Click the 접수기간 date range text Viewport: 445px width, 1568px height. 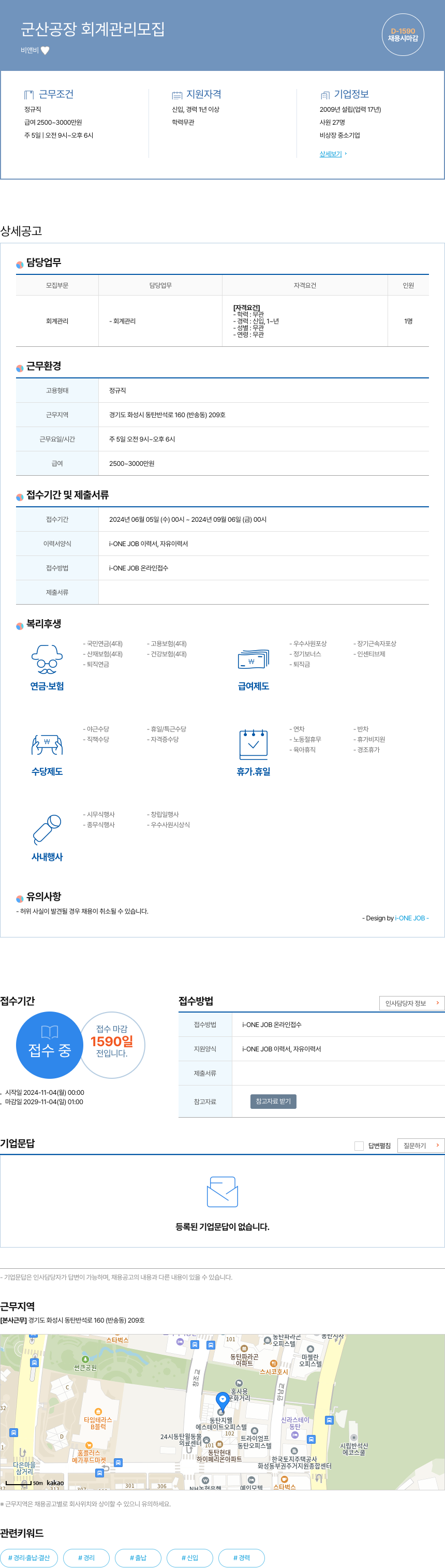(x=187, y=519)
